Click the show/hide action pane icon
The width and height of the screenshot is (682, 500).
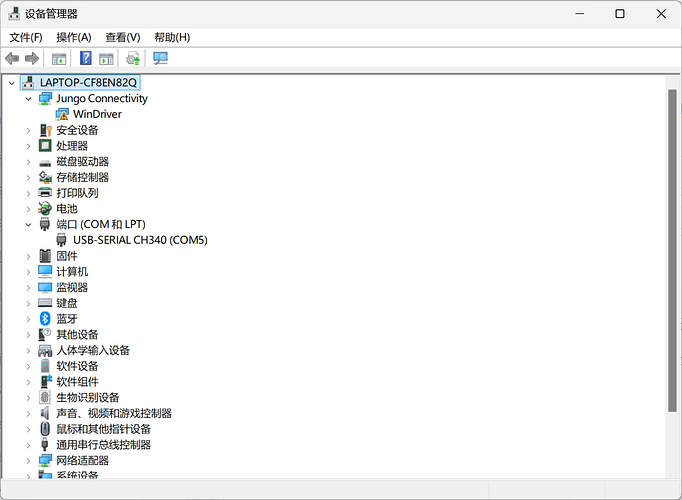click(x=106, y=58)
